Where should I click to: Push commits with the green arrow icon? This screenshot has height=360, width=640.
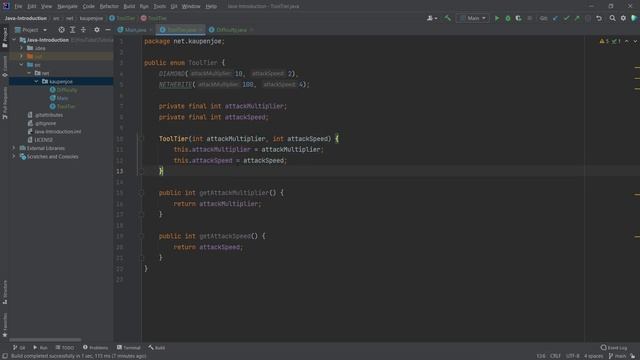pos(577,18)
